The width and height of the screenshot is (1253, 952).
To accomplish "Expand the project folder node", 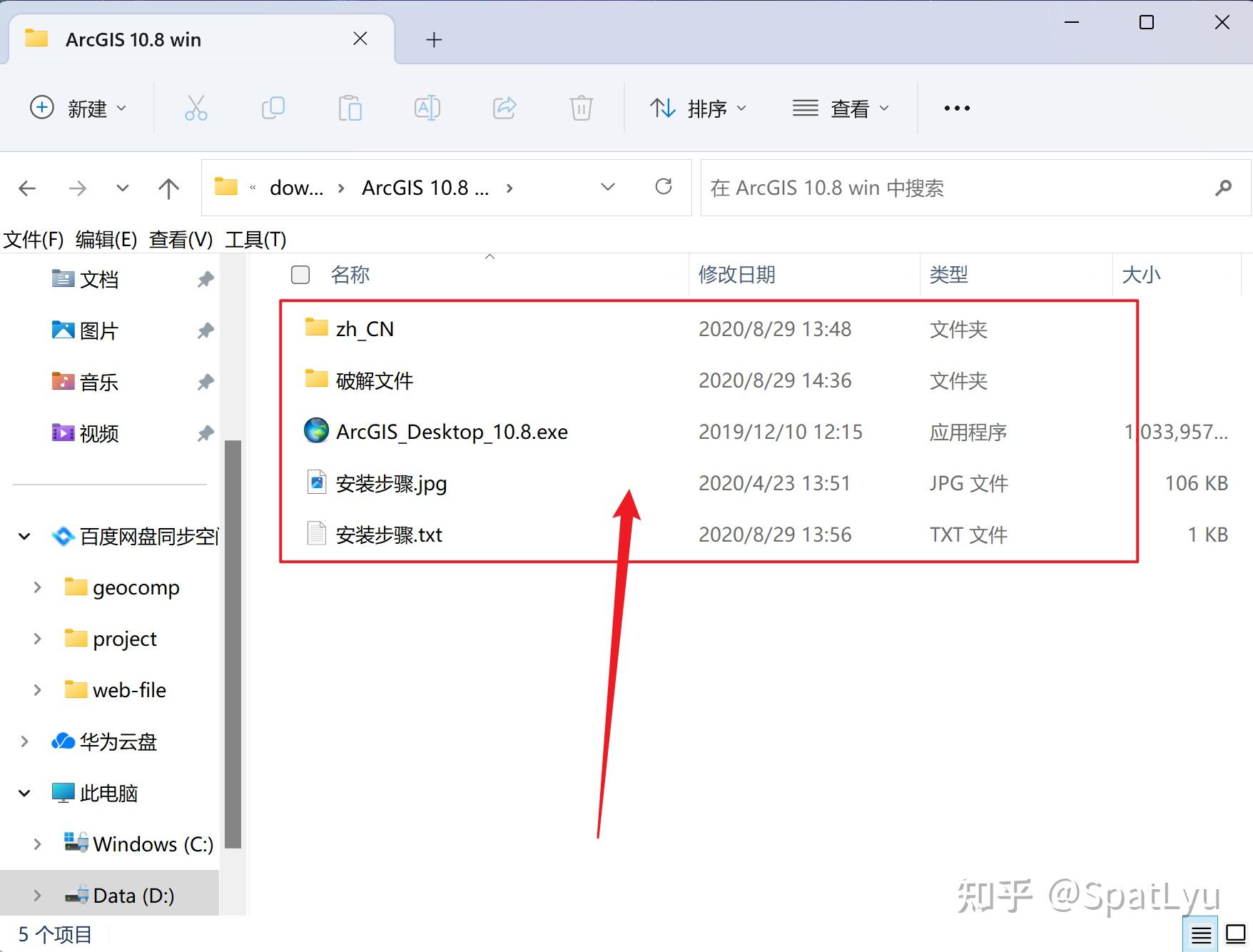I will tap(38, 639).
